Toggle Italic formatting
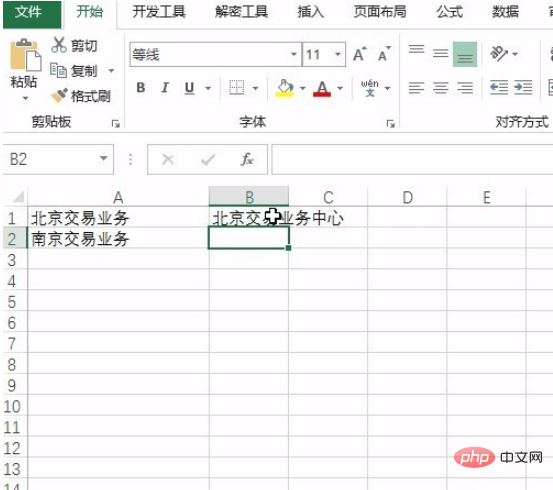Image resolution: width=553 pixels, height=490 pixels. pyautogui.click(x=165, y=87)
